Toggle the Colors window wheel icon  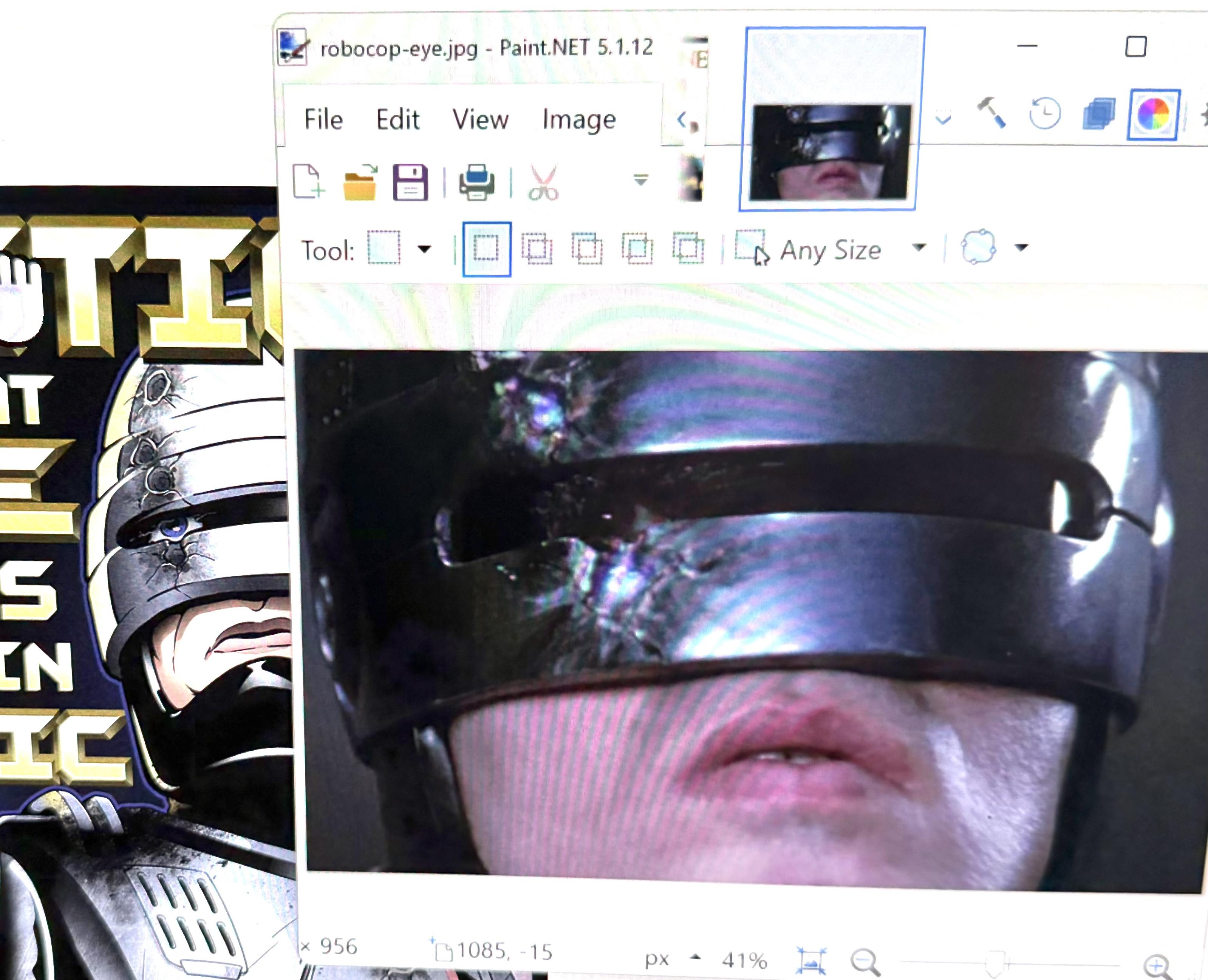1153,114
